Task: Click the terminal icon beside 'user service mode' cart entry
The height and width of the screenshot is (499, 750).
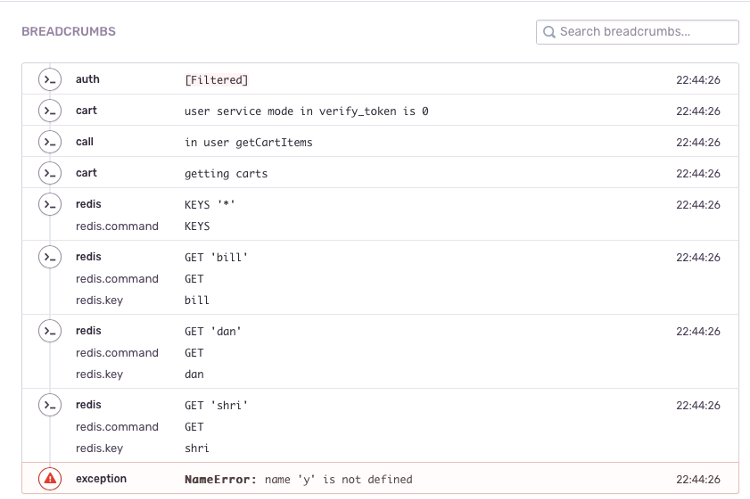Action: tap(49, 111)
